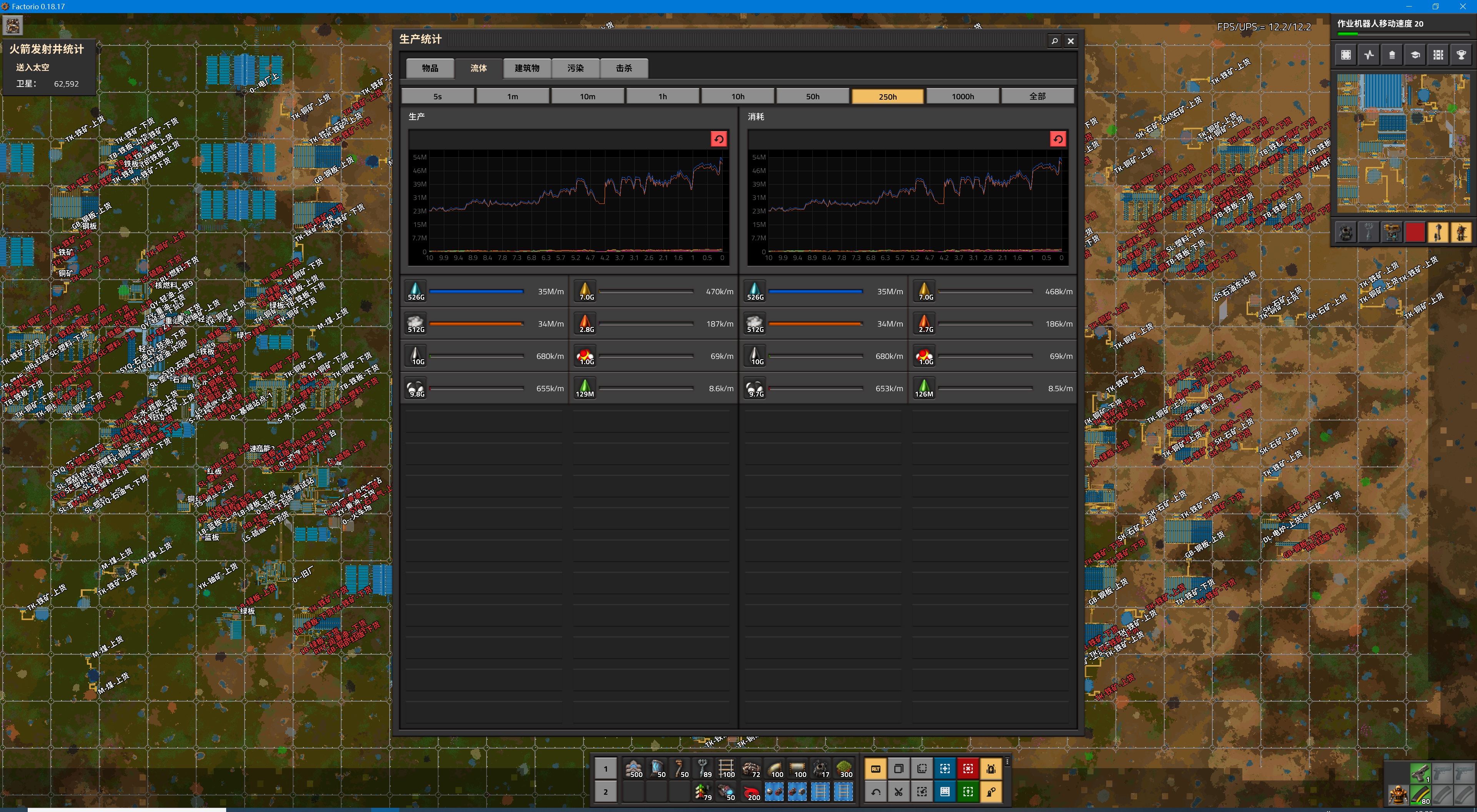Select the red deconstruction planner shortcut

968,769
